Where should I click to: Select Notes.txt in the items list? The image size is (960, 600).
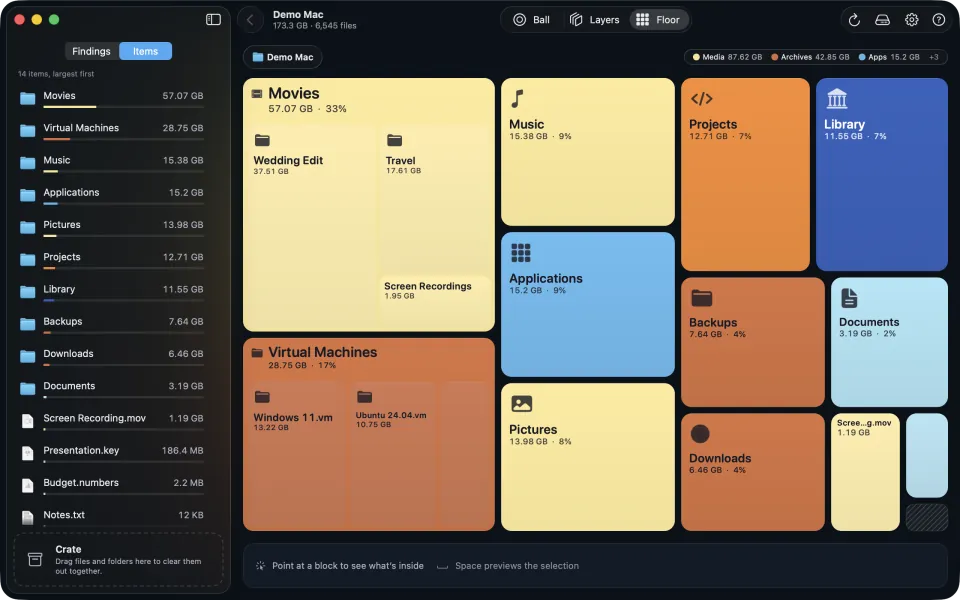[111, 516]
